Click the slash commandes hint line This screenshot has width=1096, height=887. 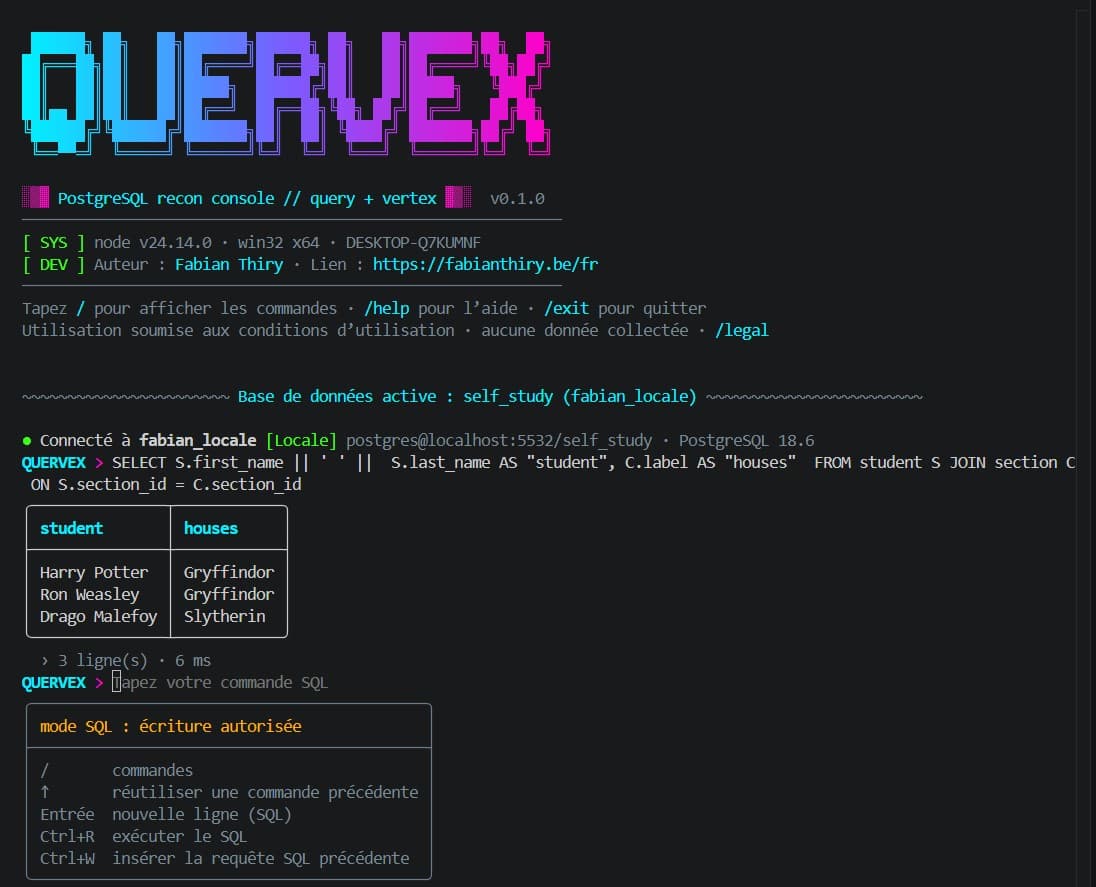(116, 770)
